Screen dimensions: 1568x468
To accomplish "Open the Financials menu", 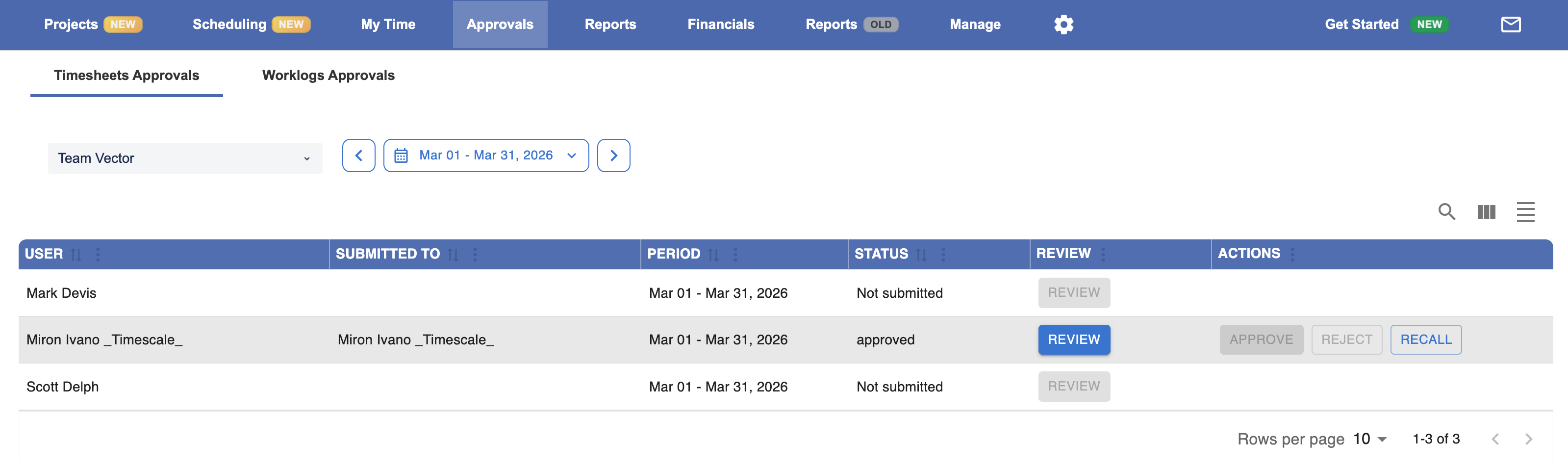I will point(721,25).
